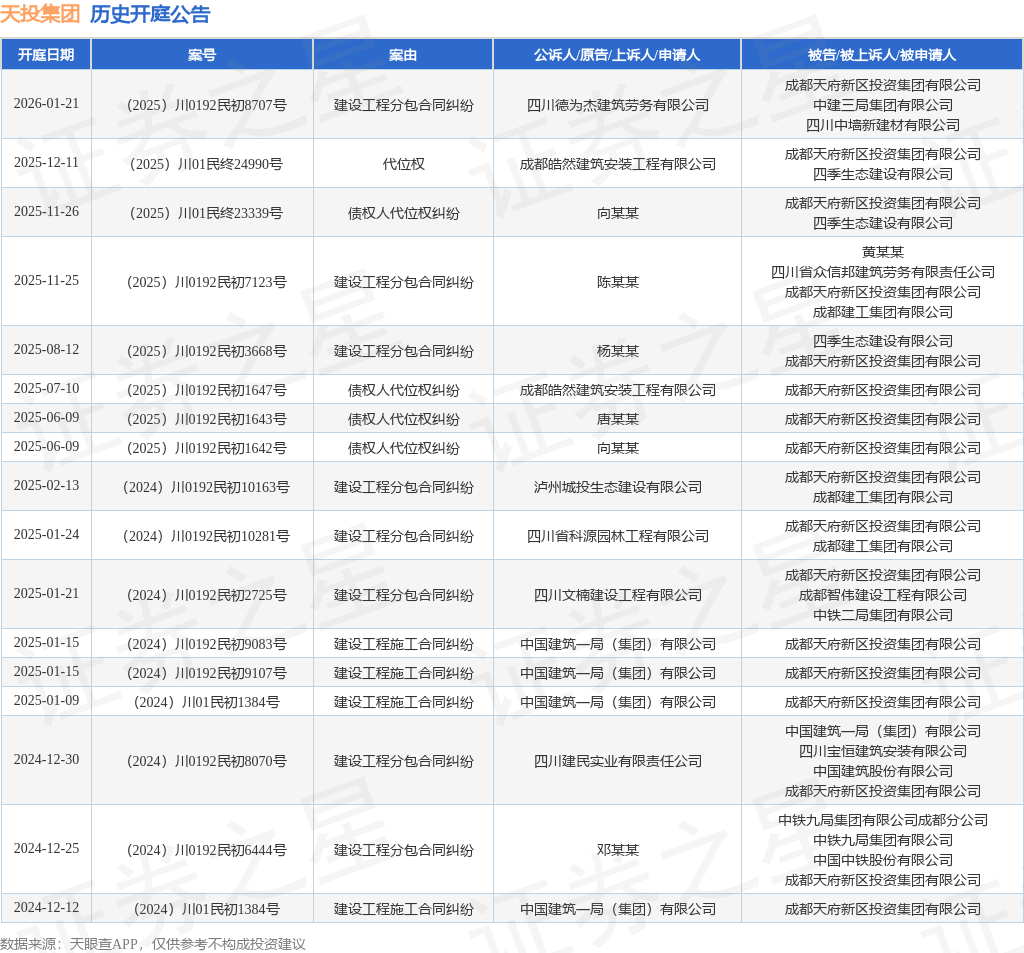Select the 开庭日期 column header
This screenshot has height=953, width=1024.
coord(46,55)
